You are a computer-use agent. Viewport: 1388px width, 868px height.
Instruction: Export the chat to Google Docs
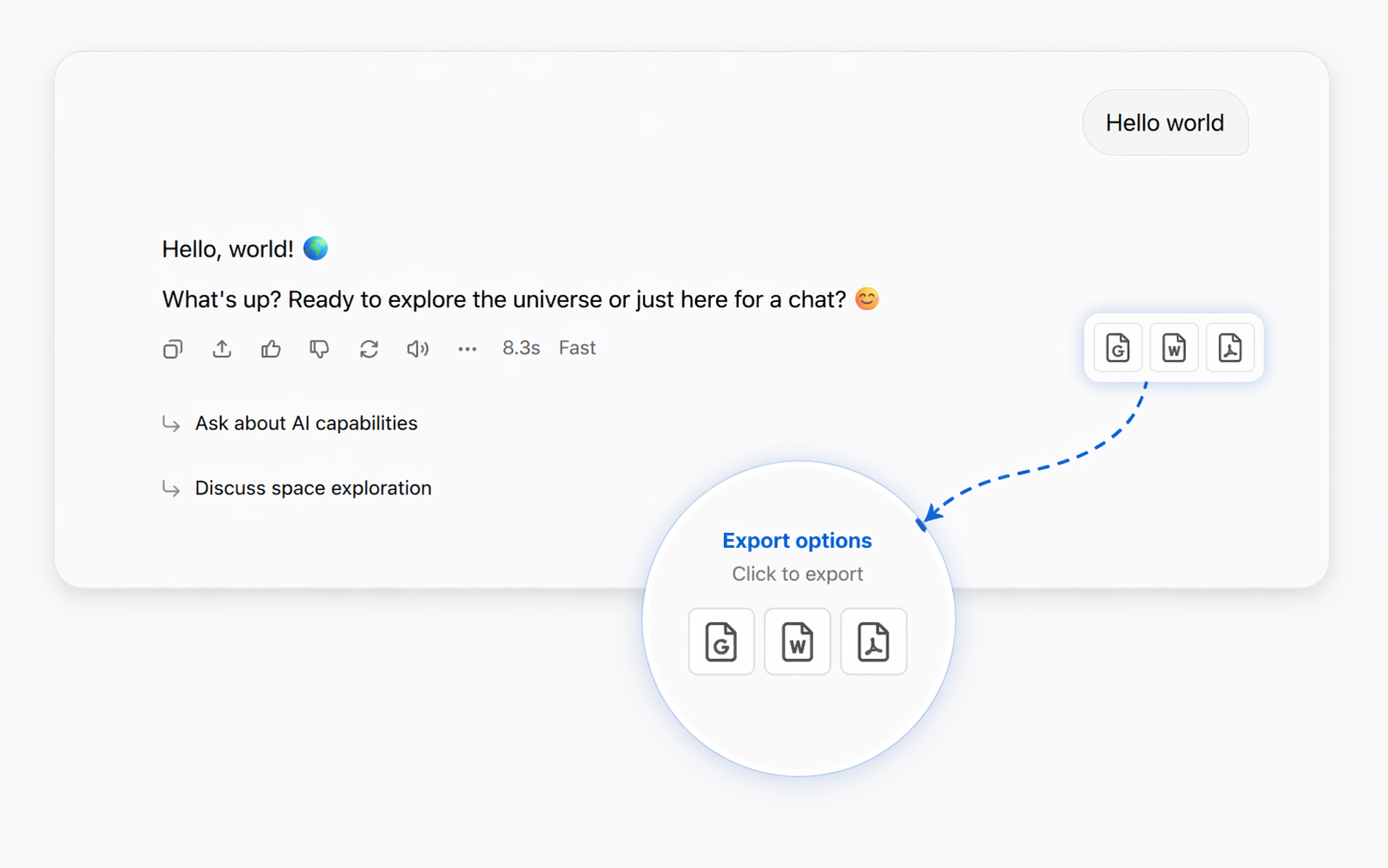click(x=1117, y=347)
